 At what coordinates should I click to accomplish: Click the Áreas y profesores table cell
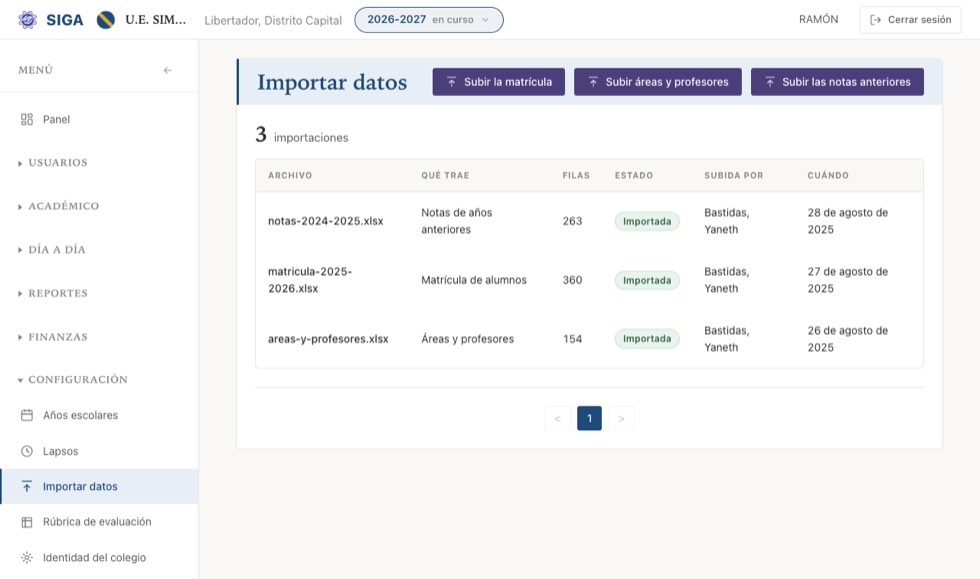pos(468,339)
